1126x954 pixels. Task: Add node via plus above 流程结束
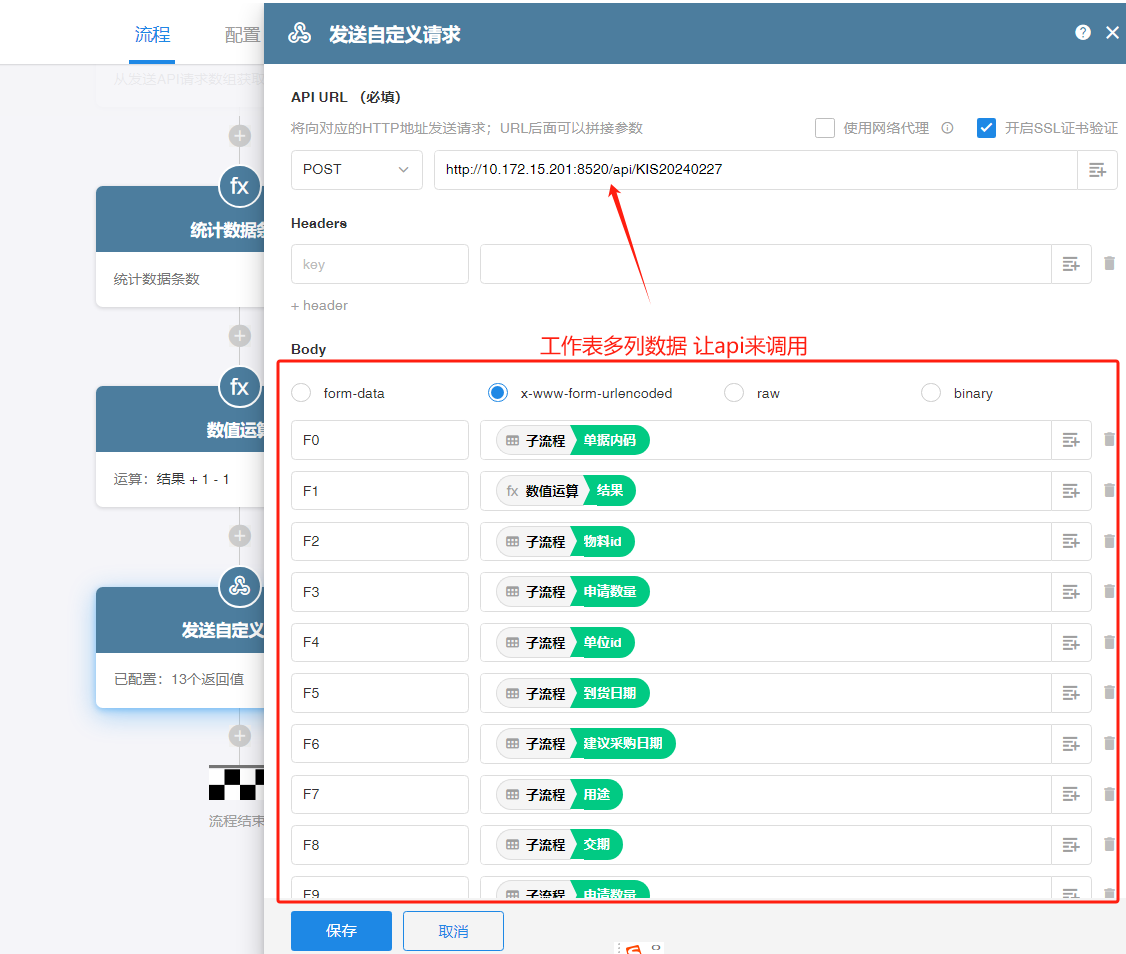(x=240, y=736)
